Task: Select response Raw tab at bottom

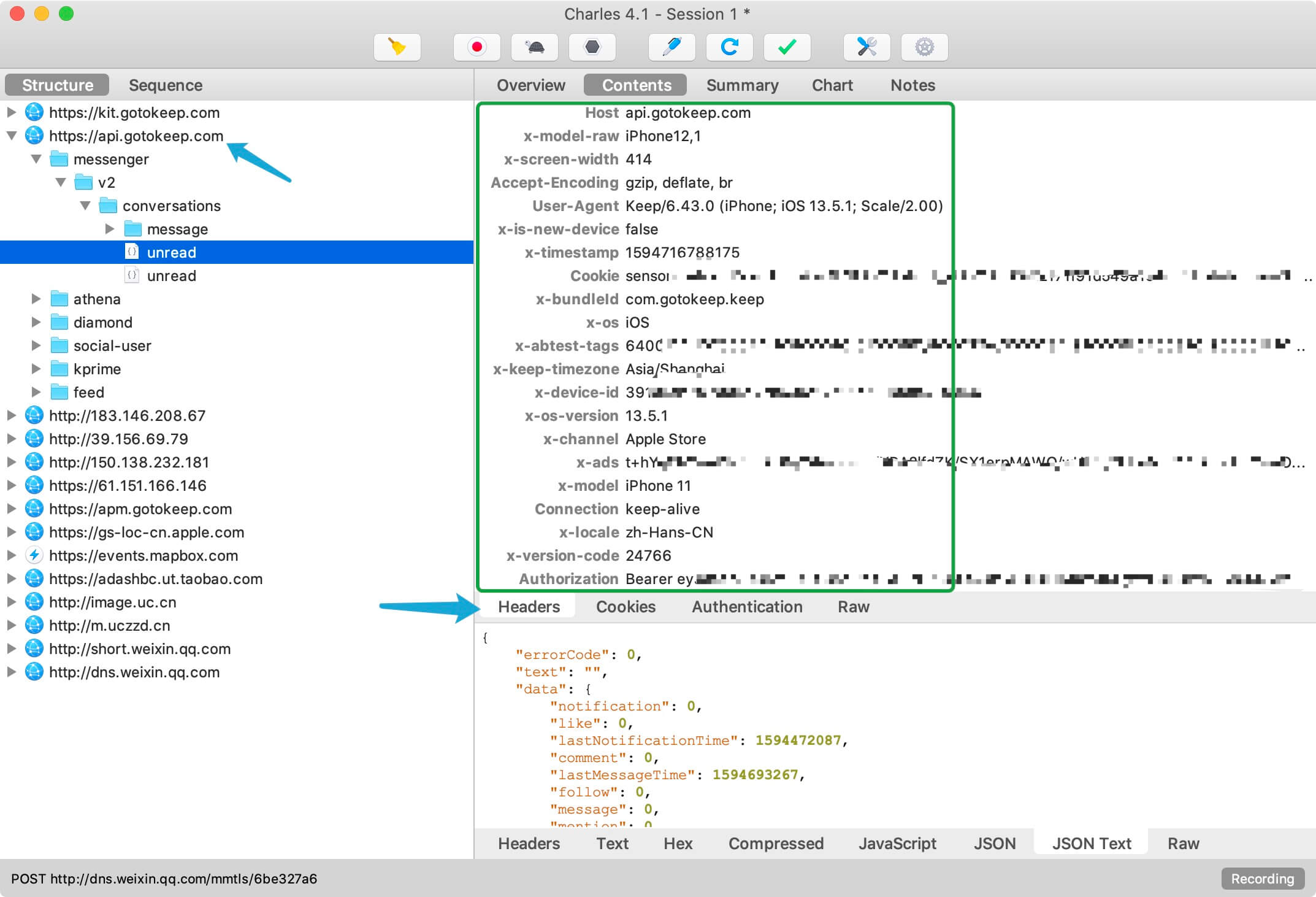Action: click(1183, 844)
